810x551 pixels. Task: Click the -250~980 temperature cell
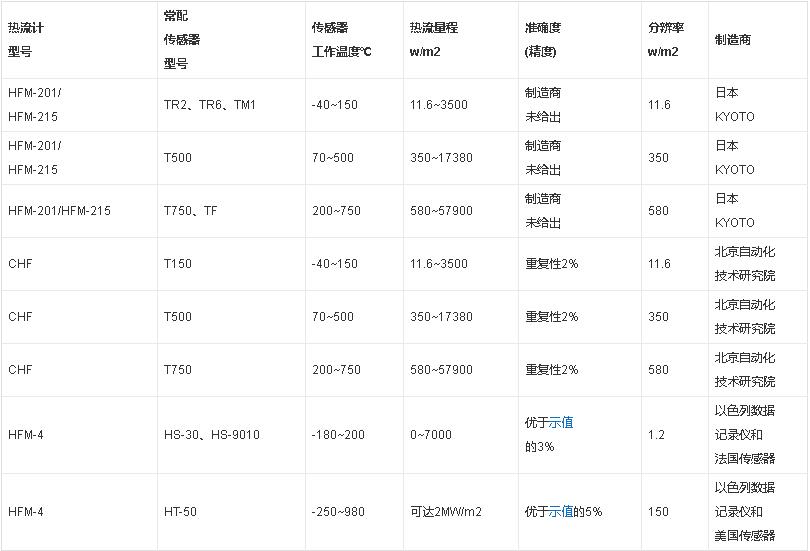pos(338,512)
